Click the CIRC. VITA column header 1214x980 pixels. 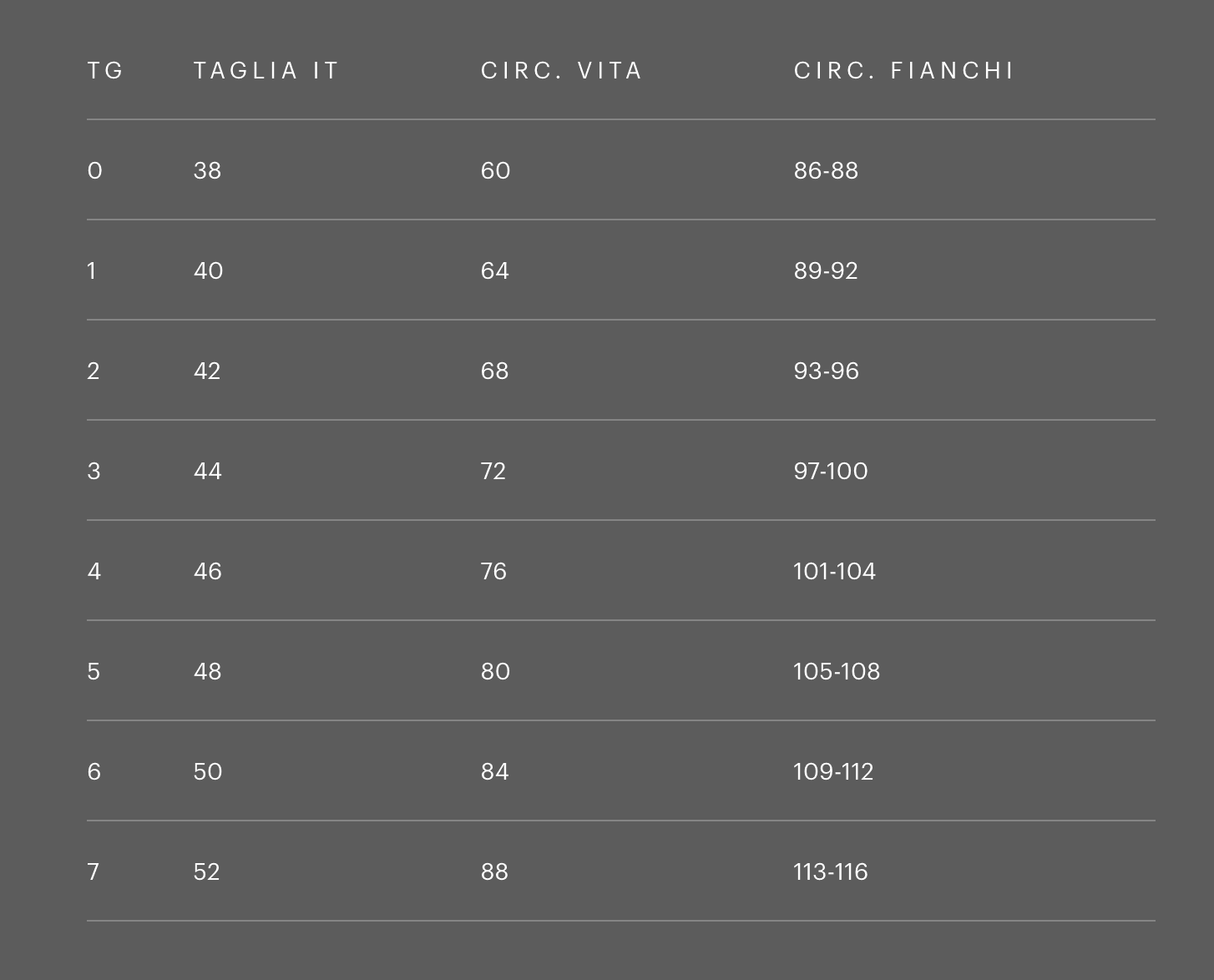[x=561, y=71]
